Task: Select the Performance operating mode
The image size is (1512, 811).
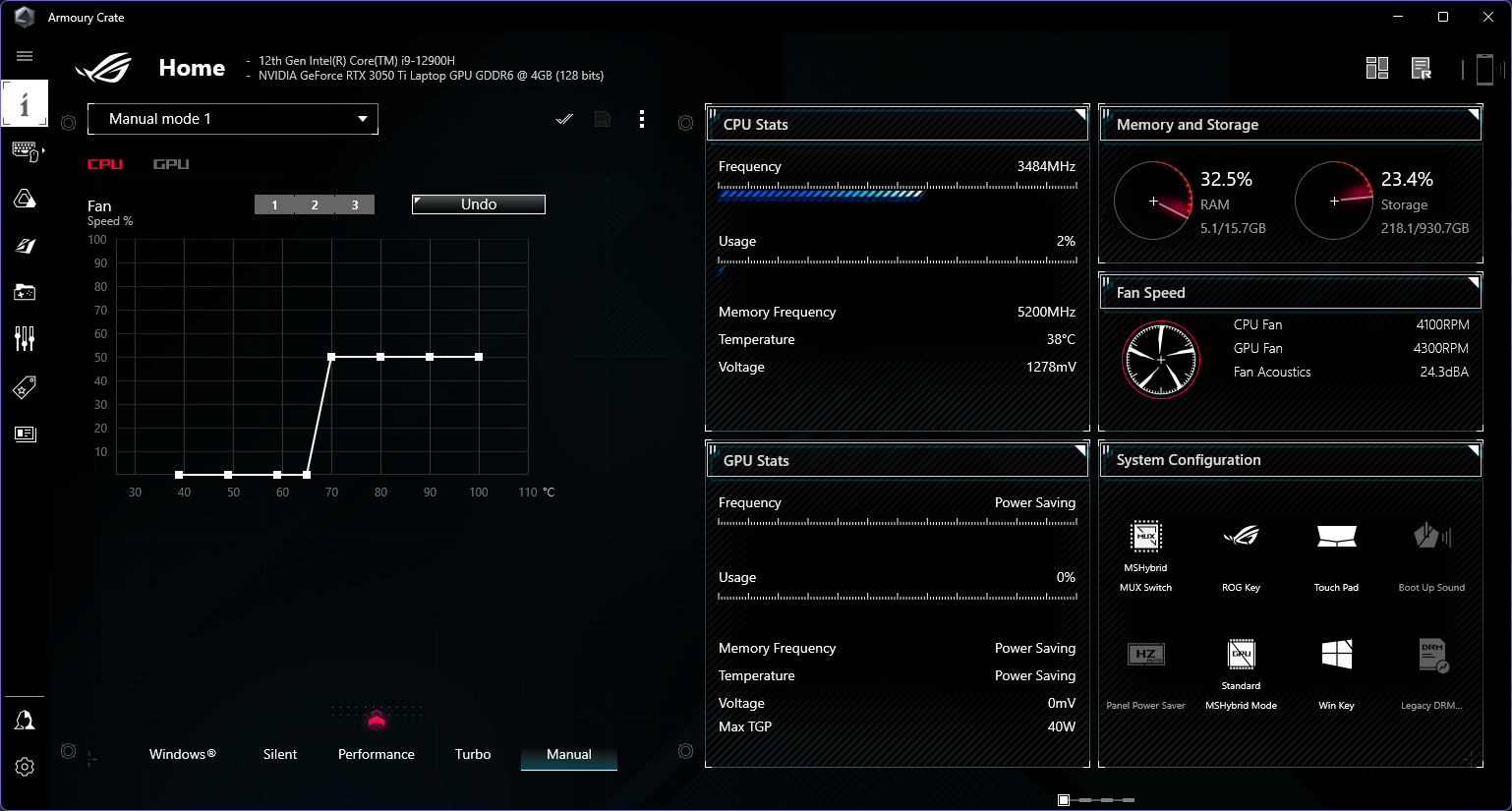Action: (377, 754)
